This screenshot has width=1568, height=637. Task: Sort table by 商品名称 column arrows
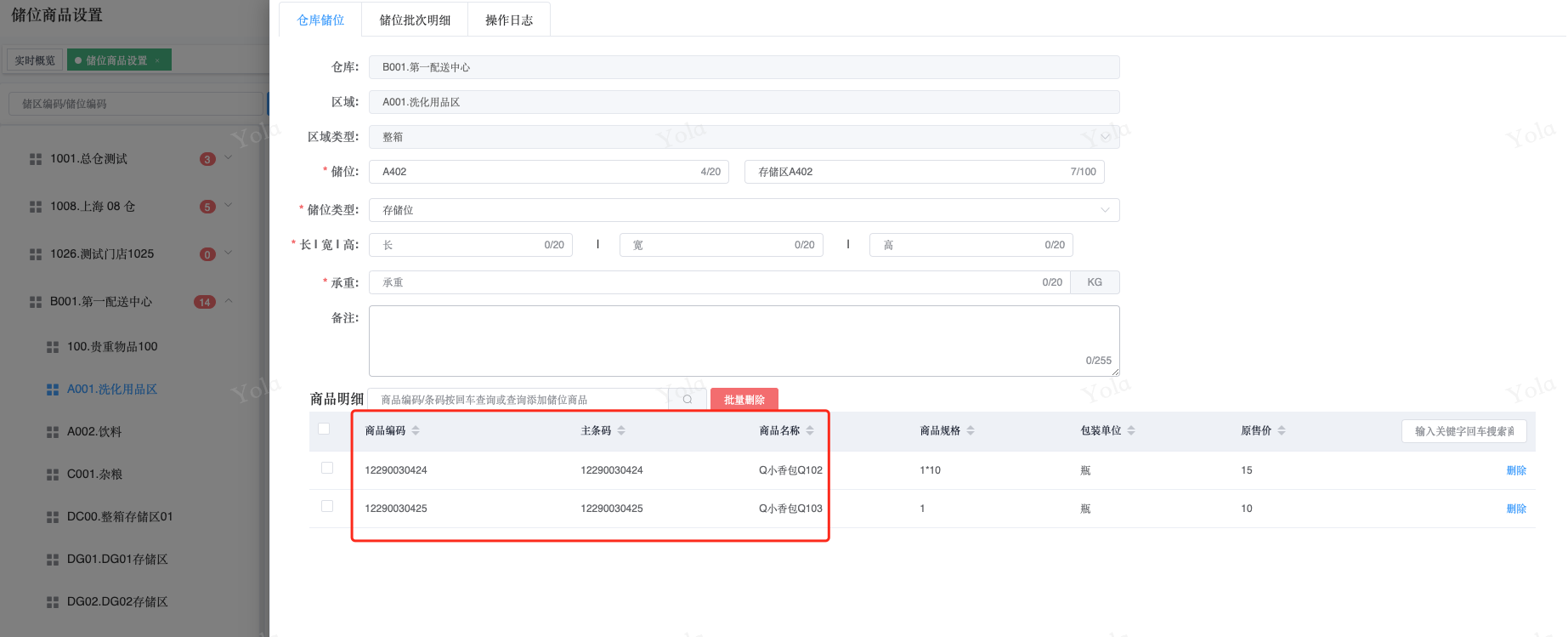click(810, 430)
